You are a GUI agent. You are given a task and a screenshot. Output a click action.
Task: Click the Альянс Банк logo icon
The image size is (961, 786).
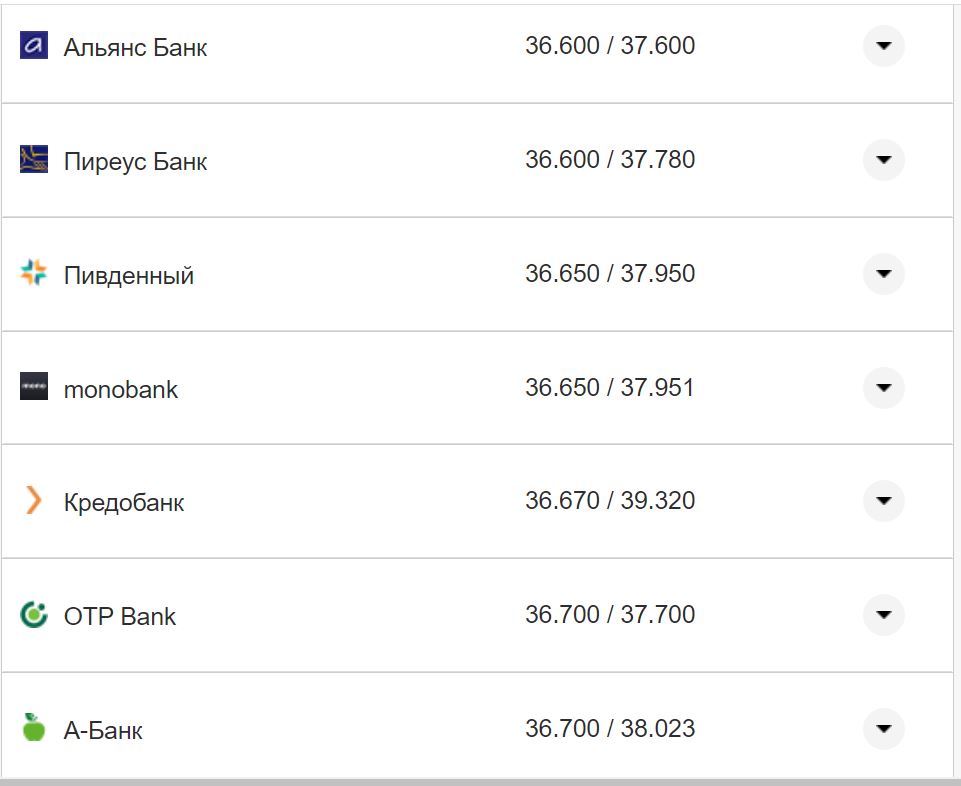34,46
